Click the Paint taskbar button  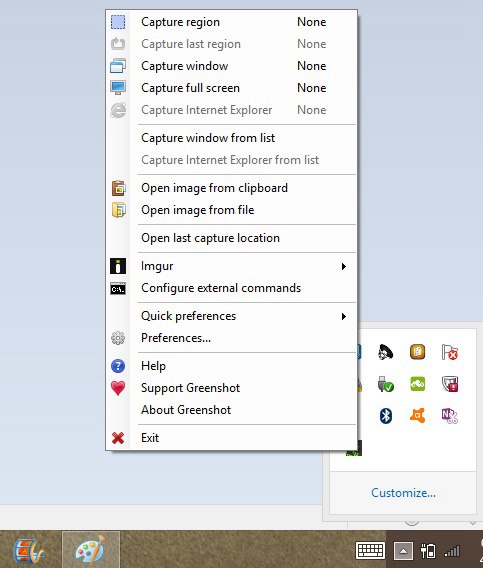point(91,550)
